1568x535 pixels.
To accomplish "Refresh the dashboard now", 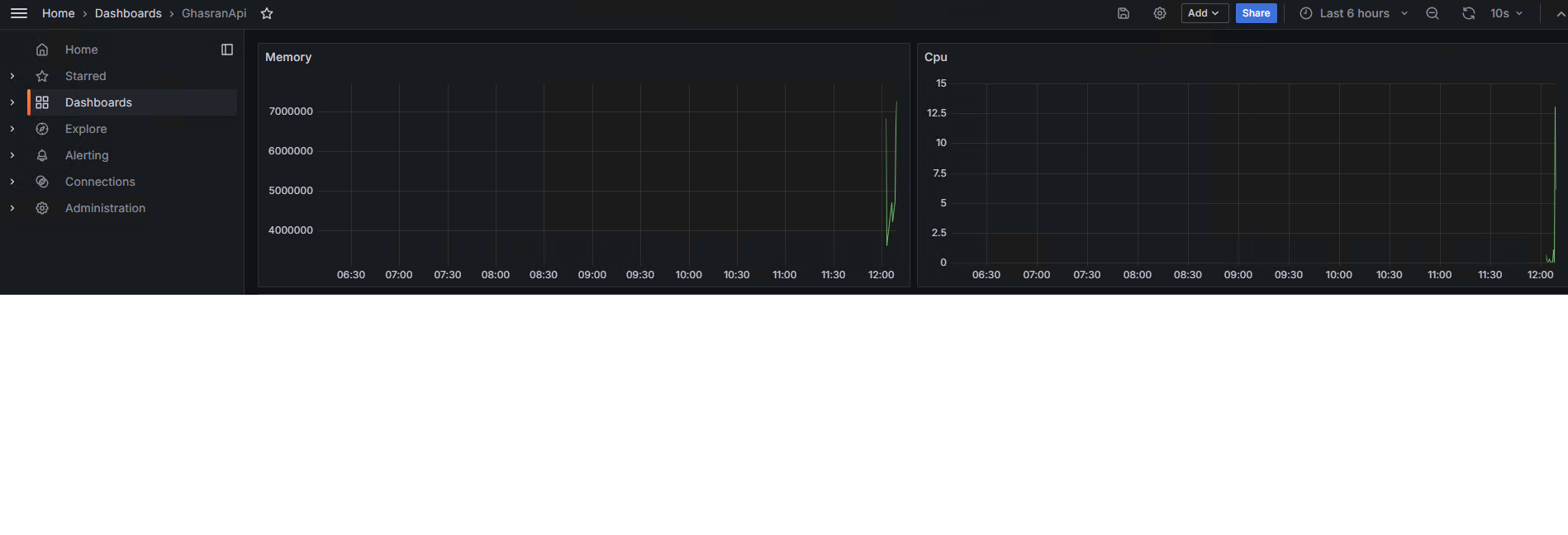I will tap(1469, 13).
